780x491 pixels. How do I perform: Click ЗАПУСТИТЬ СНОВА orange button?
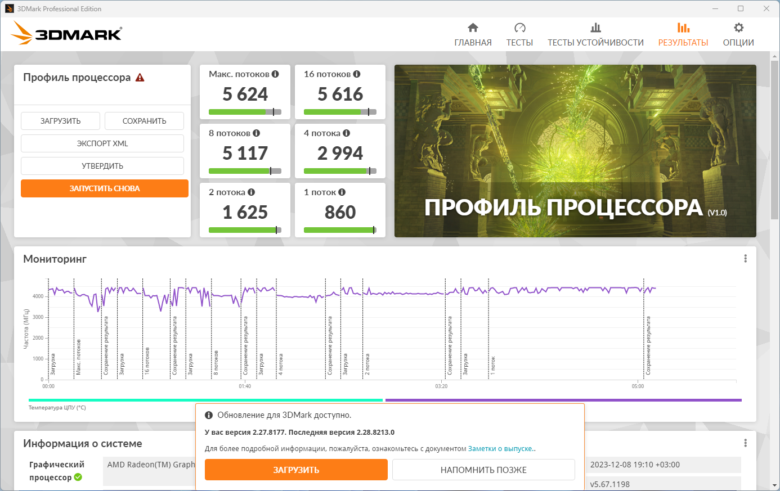pyautogui.click(x=104, y=189)
